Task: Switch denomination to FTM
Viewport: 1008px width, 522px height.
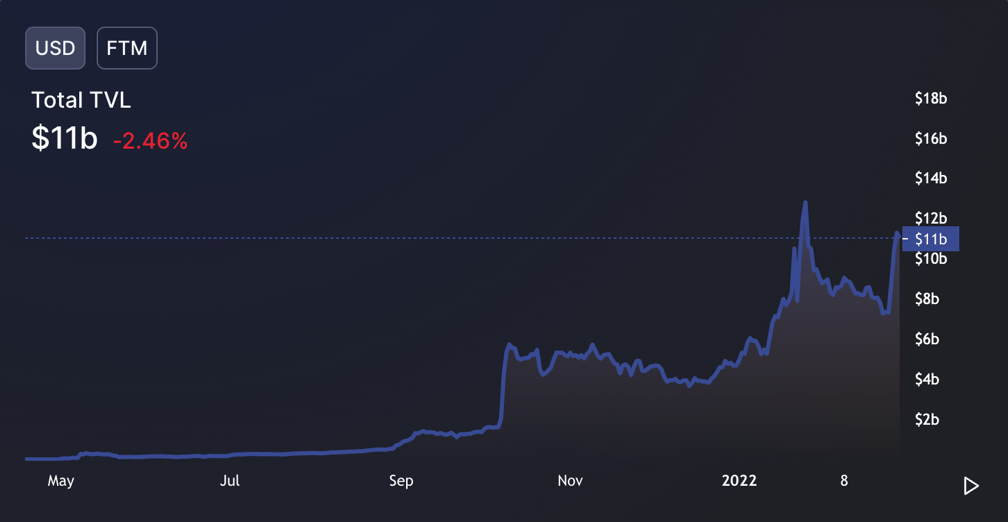Action: point(127,48)
